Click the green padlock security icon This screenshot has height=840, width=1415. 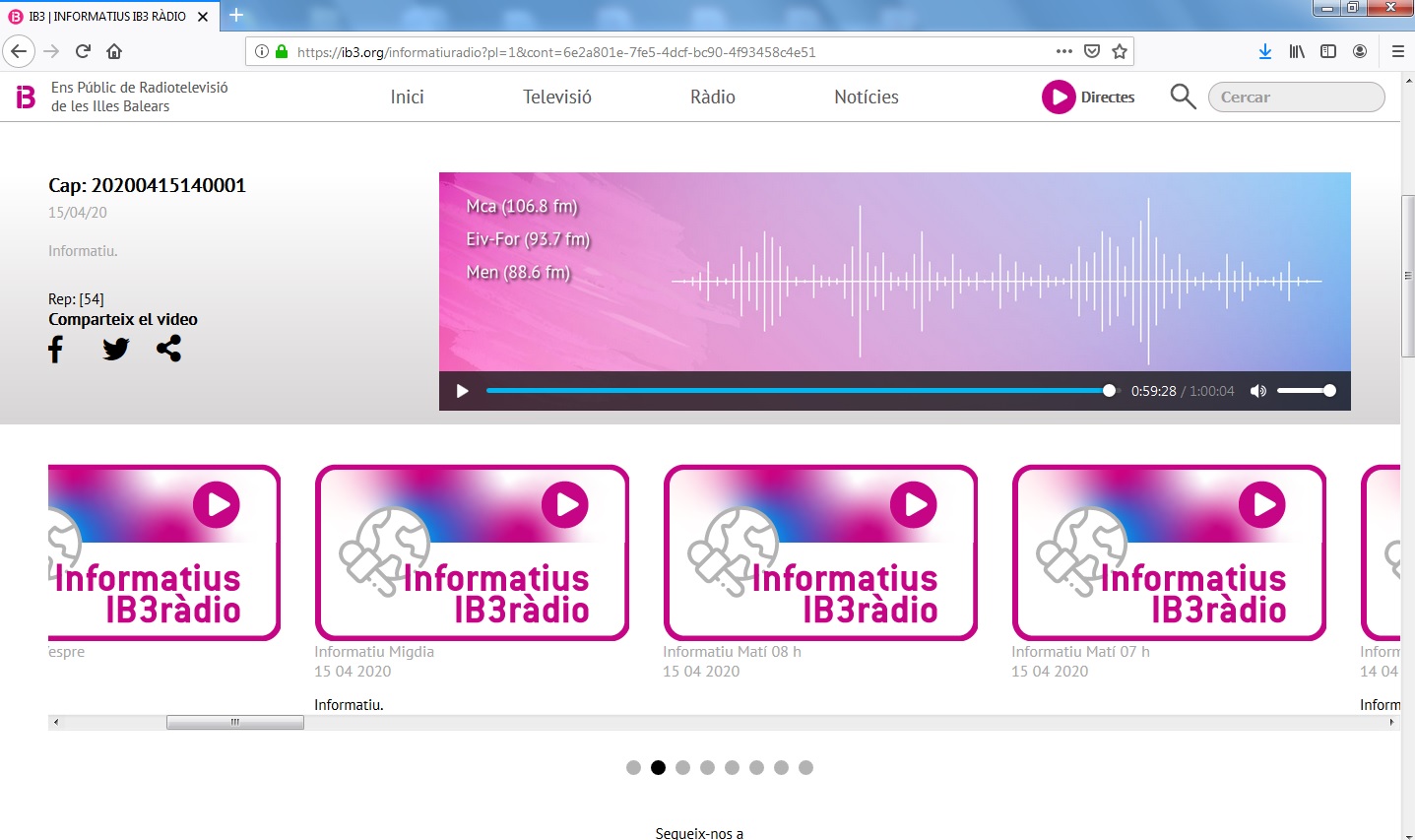[x=282, y=52]
